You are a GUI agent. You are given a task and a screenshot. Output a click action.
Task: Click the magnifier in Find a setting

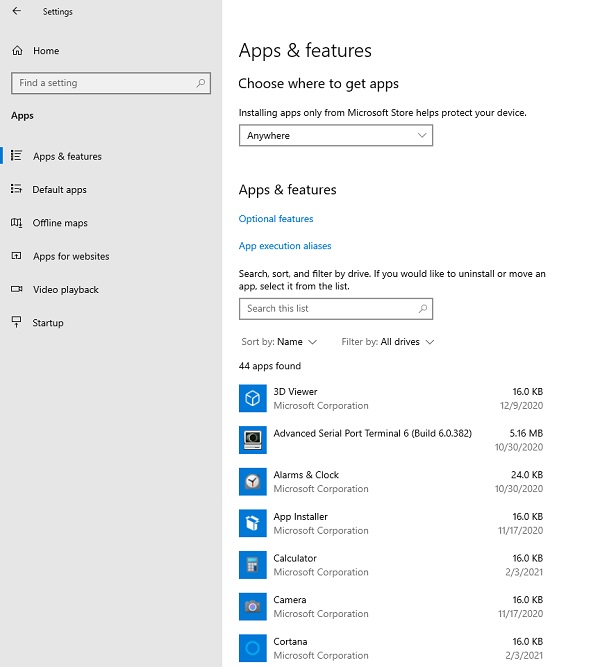click(x=200, y=83)
